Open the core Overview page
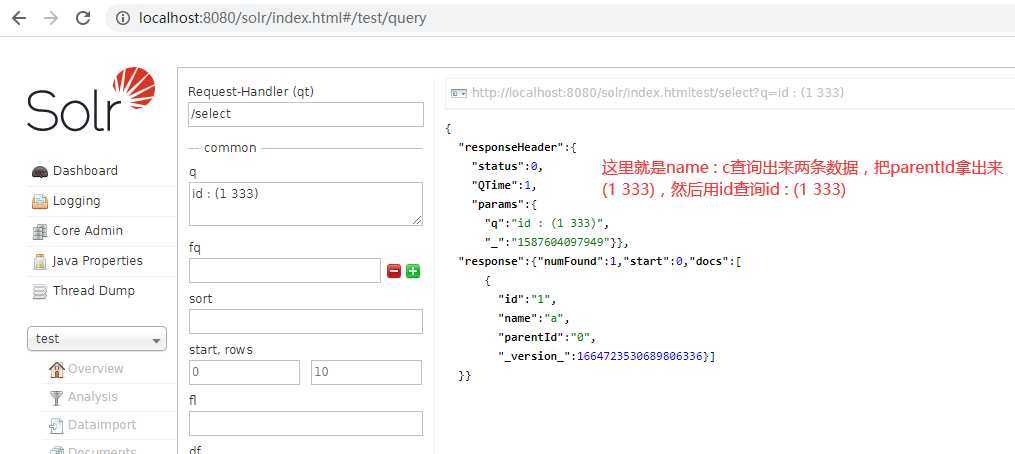The height and width of the screenshot is (454, 1015). [x=96, y=369]
